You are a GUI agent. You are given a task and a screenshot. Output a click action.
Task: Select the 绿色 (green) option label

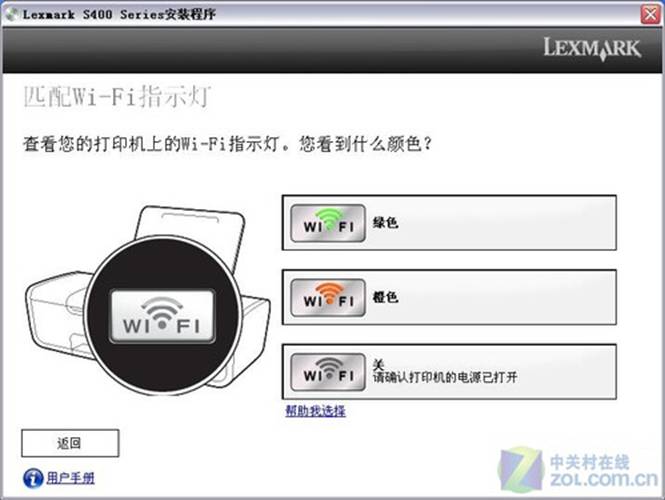pos(386,223)
